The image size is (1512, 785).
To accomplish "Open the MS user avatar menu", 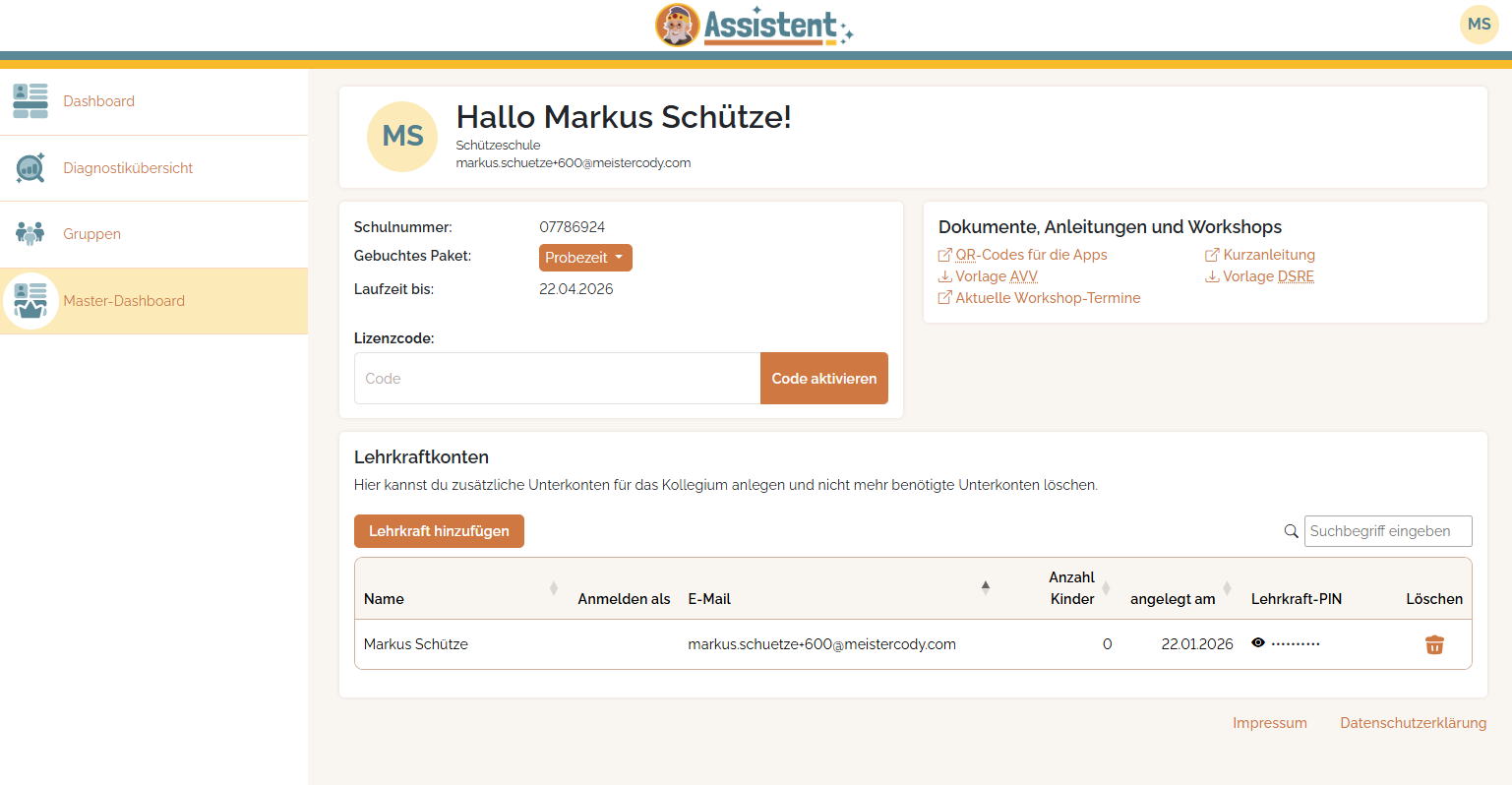I will coord(1479,25).
